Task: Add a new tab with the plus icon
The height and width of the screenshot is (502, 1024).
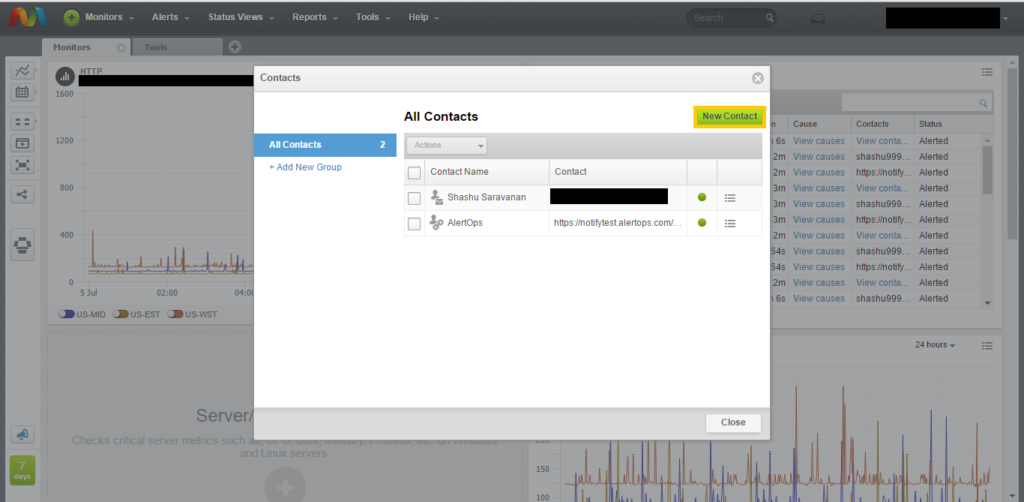Action: [x=235, y=46]
